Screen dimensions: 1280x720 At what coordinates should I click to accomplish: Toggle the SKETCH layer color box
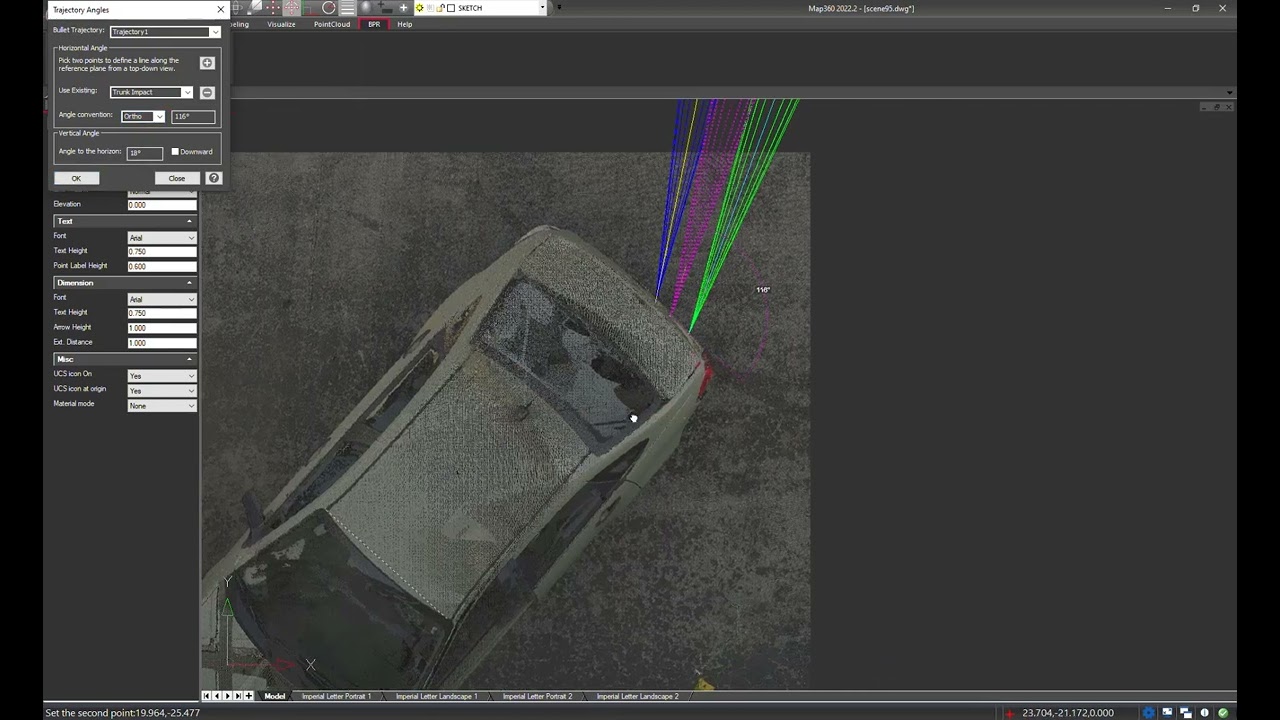pos(451,8)
